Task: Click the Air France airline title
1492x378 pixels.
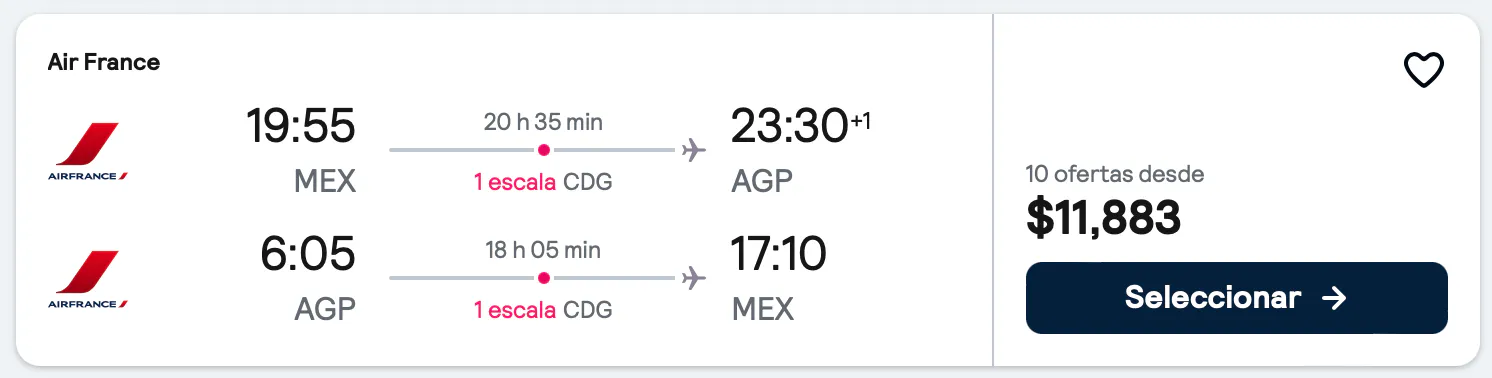Action: [x=104, y=62]
